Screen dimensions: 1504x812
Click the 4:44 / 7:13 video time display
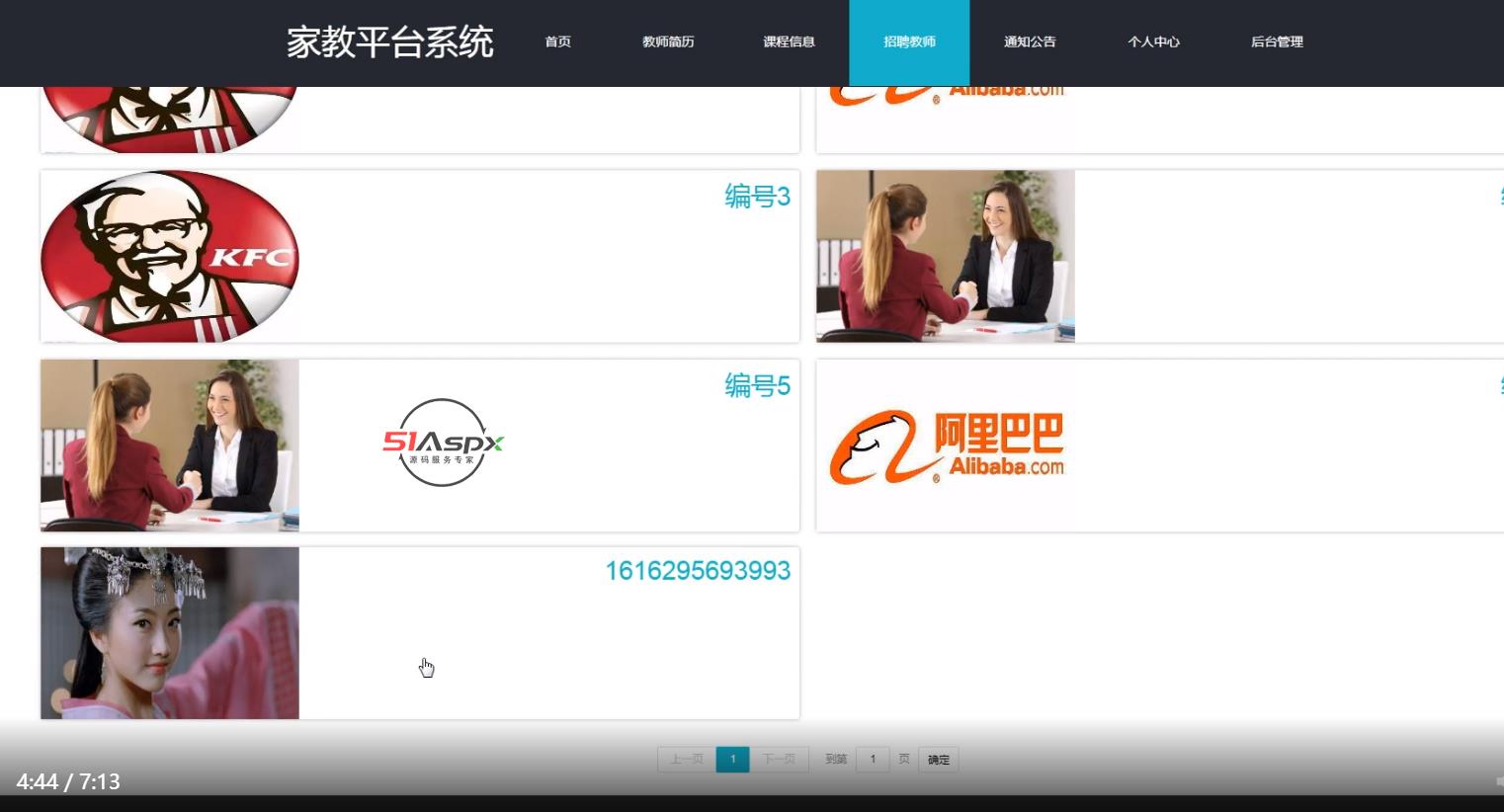[x=68, y=781]
